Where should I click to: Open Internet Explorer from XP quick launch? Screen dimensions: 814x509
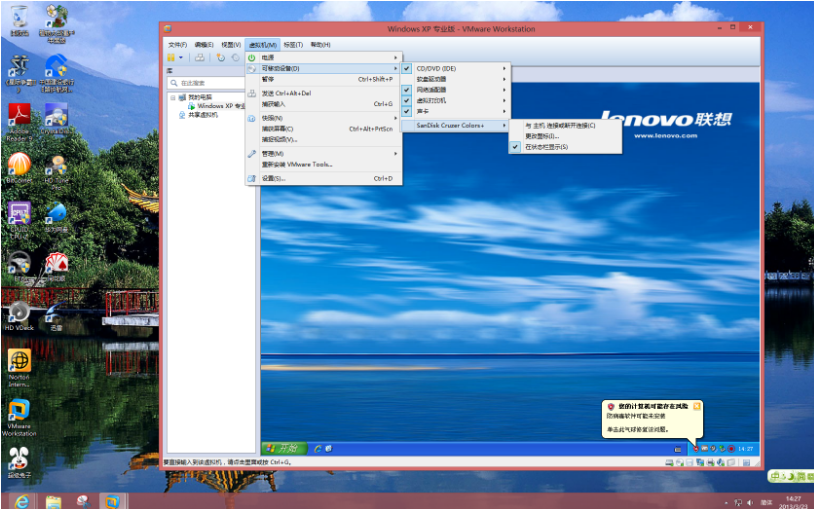[318, 449]
